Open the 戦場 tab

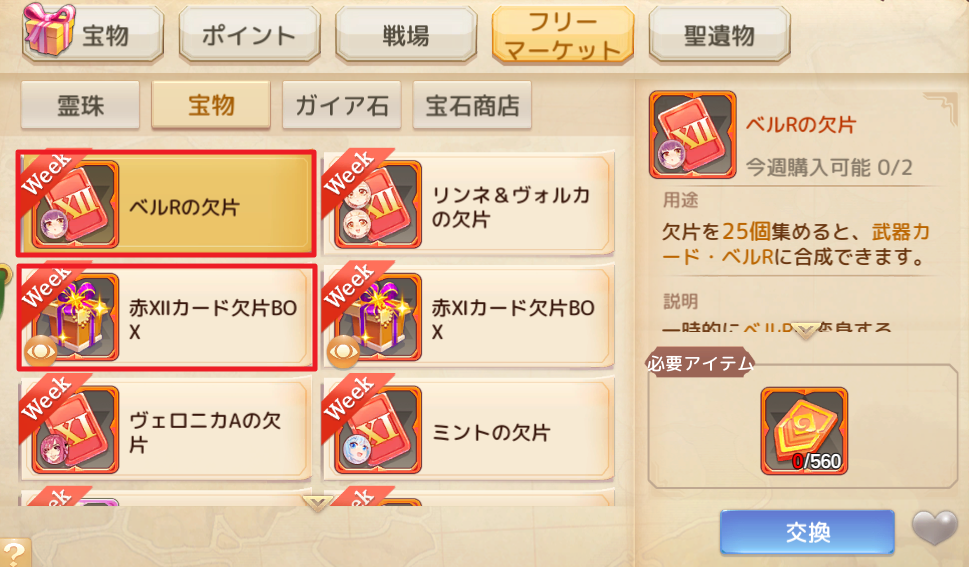406,35
